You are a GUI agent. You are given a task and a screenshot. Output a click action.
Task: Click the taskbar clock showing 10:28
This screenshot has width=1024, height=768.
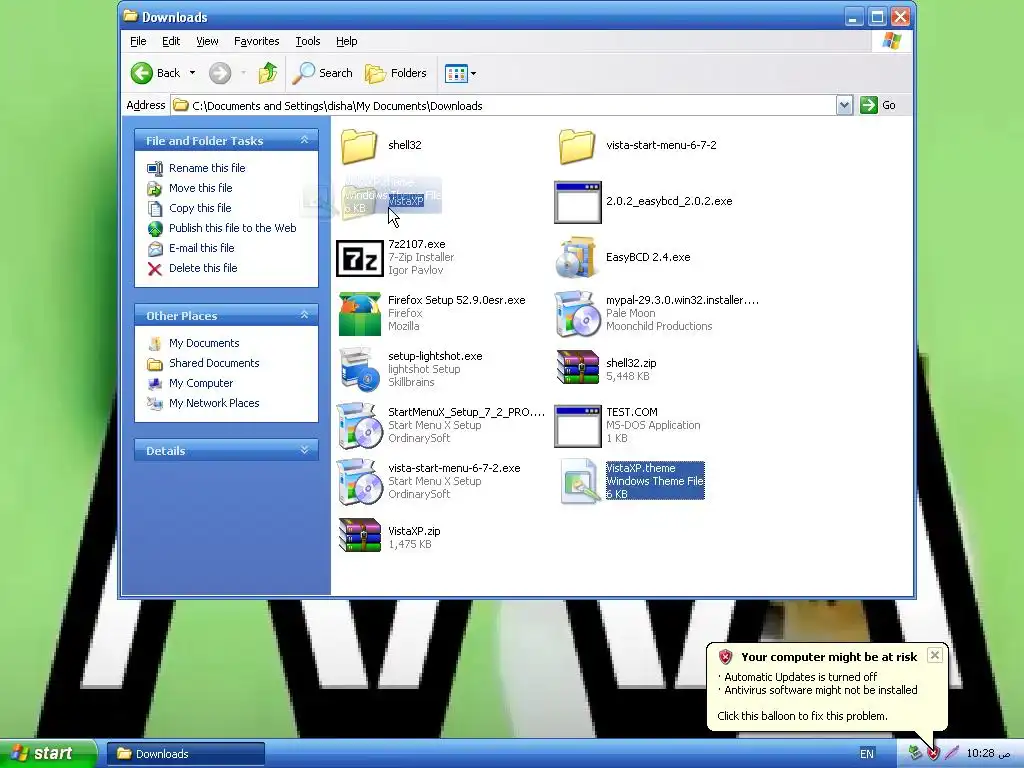tap(988, 754)
